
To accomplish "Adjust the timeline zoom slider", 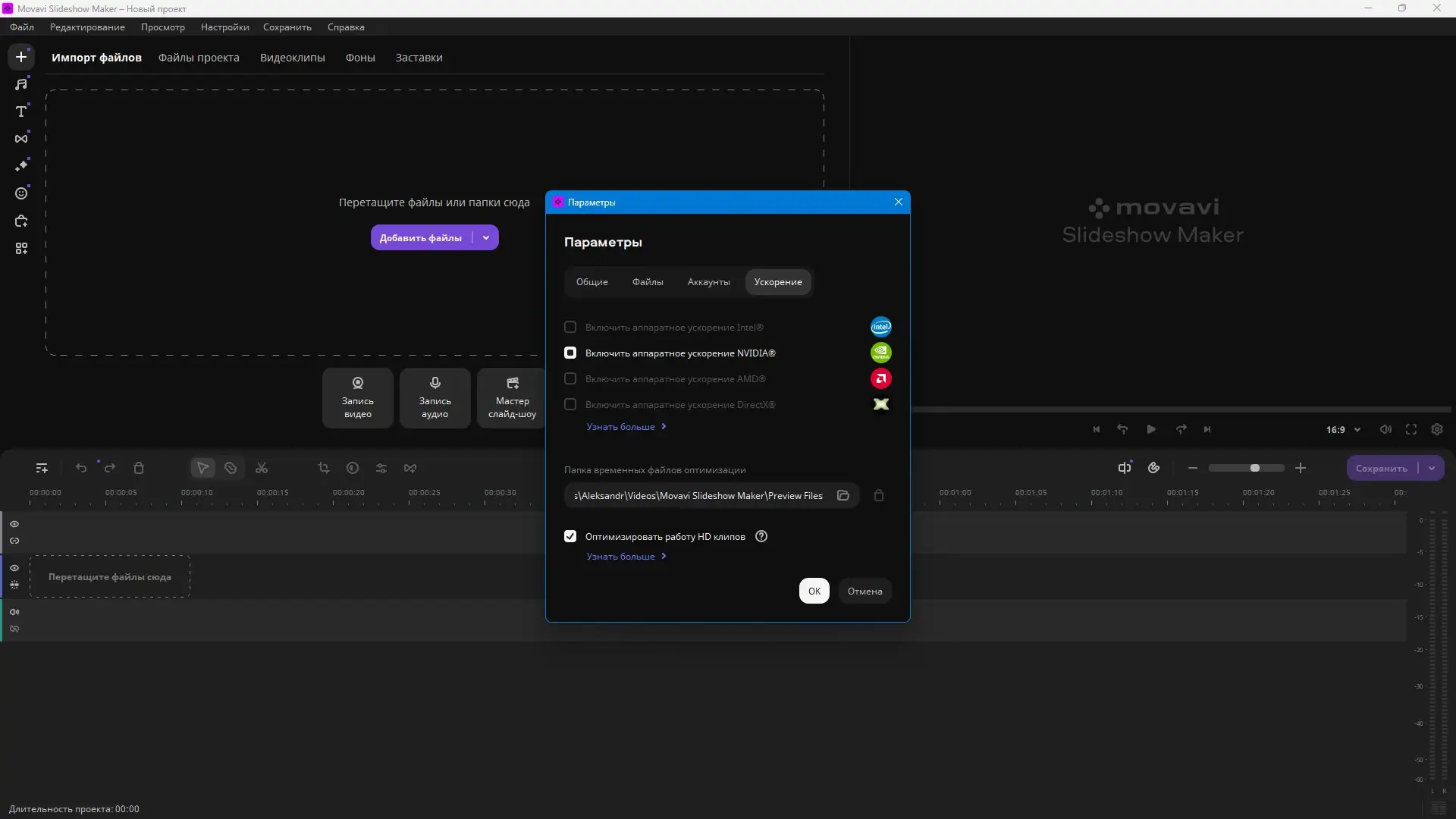I will [1254, 468].
